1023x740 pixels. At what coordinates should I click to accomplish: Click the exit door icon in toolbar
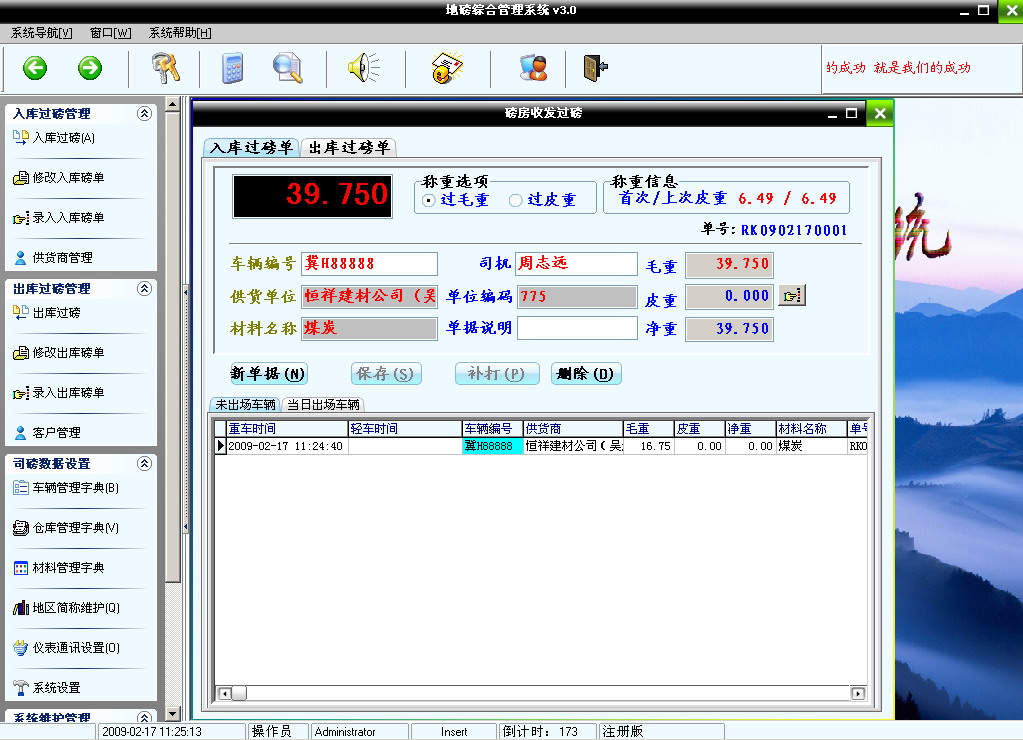tap(595, 68)
